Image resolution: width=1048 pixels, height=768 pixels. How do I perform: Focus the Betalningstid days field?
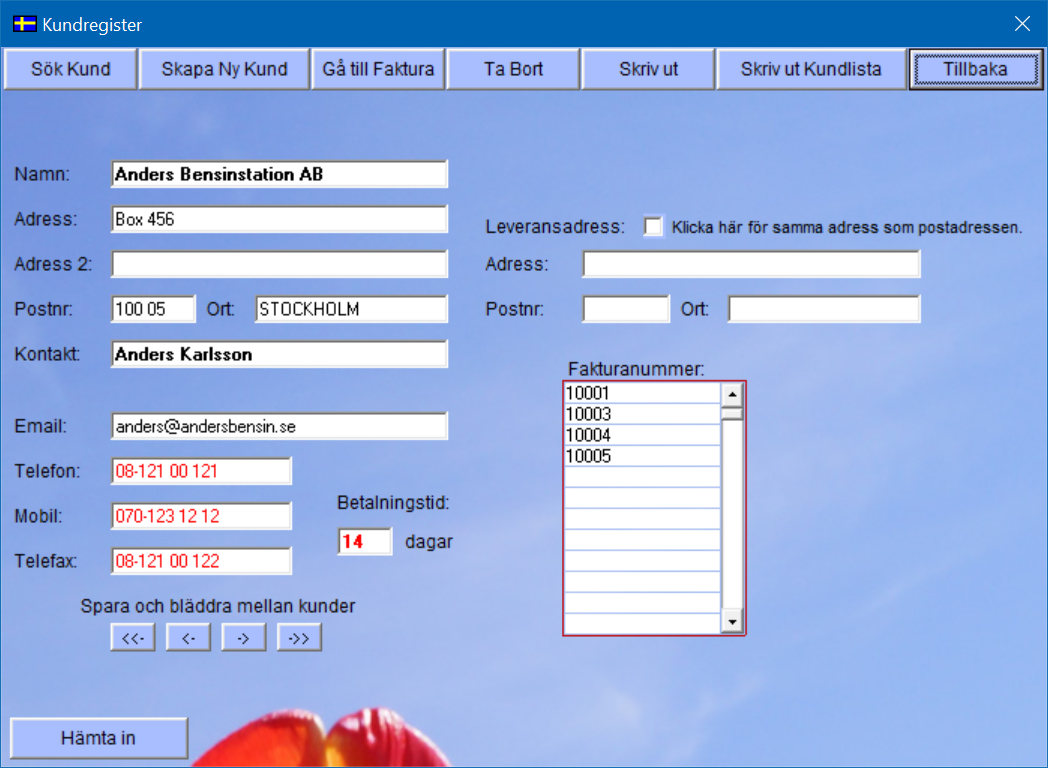[365, 542]
